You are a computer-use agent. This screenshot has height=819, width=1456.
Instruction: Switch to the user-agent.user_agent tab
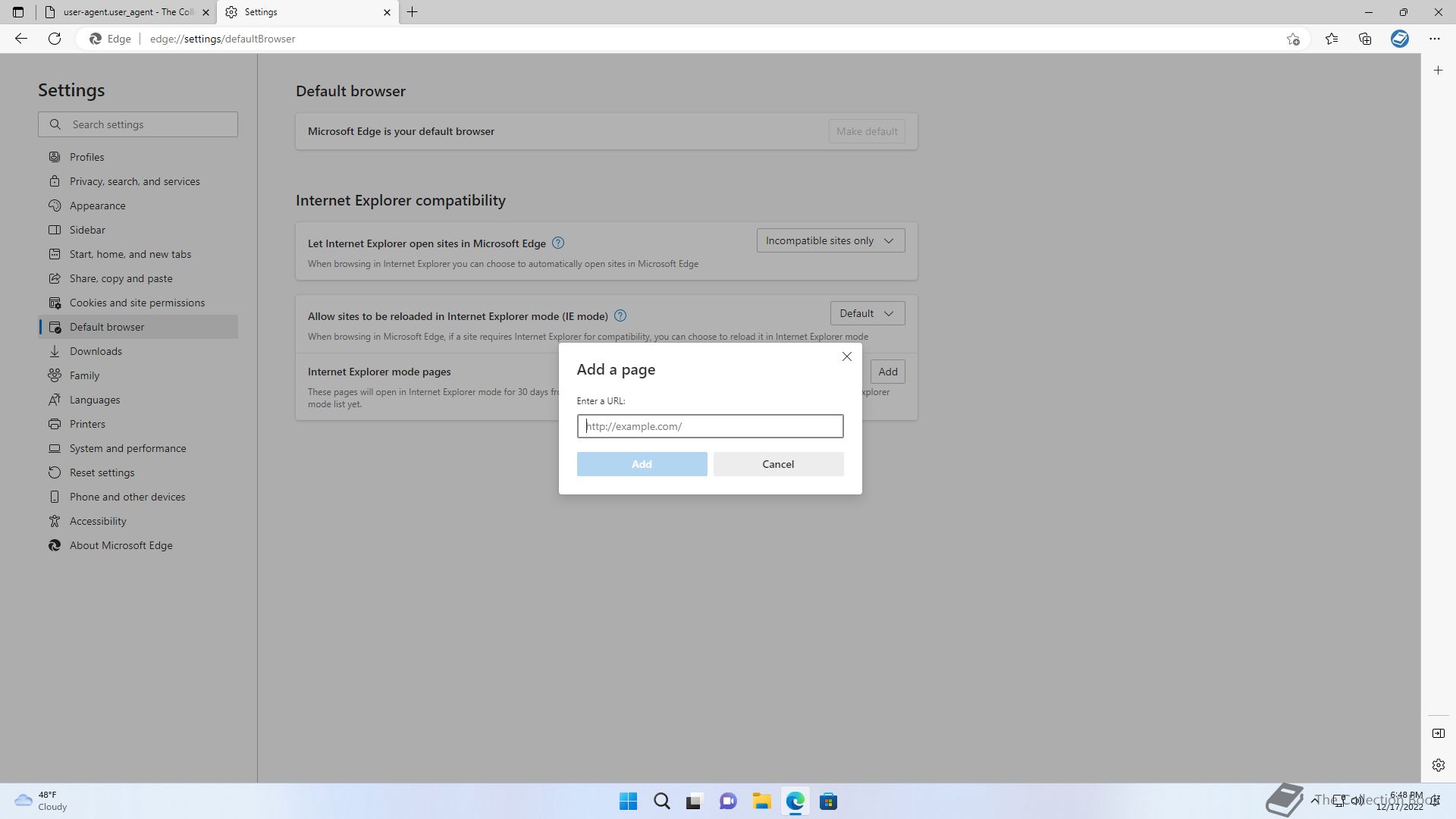point(127,12)
